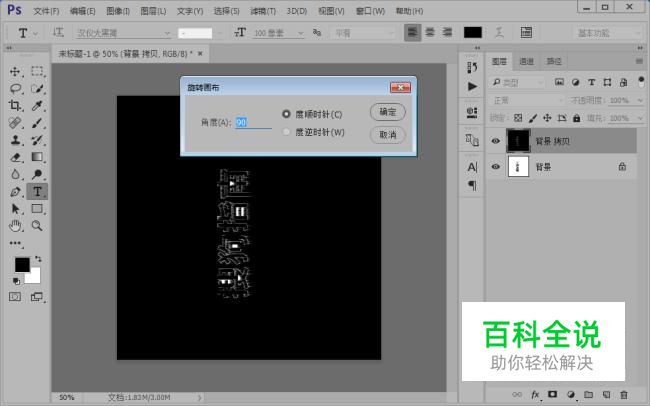Delete layer with trash icon

623,394
